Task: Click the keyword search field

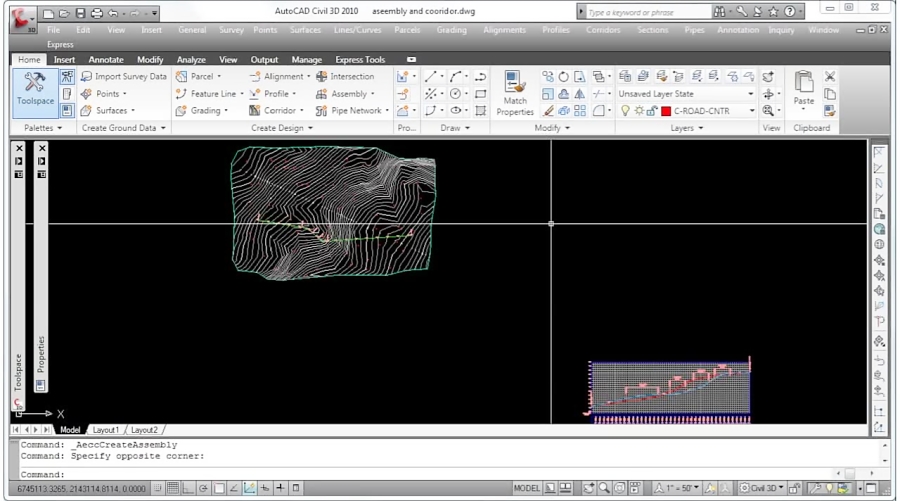Action: pos(647,11)
